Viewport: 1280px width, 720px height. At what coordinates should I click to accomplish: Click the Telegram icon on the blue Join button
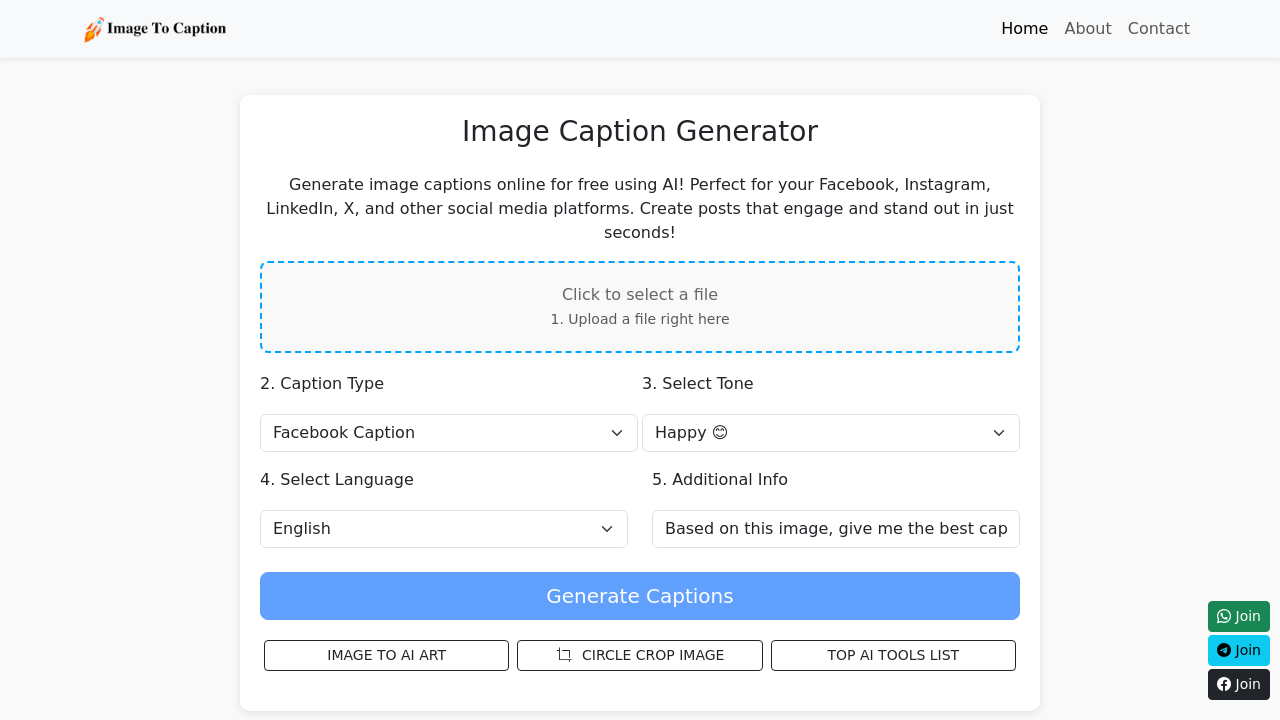point(1224,650)
